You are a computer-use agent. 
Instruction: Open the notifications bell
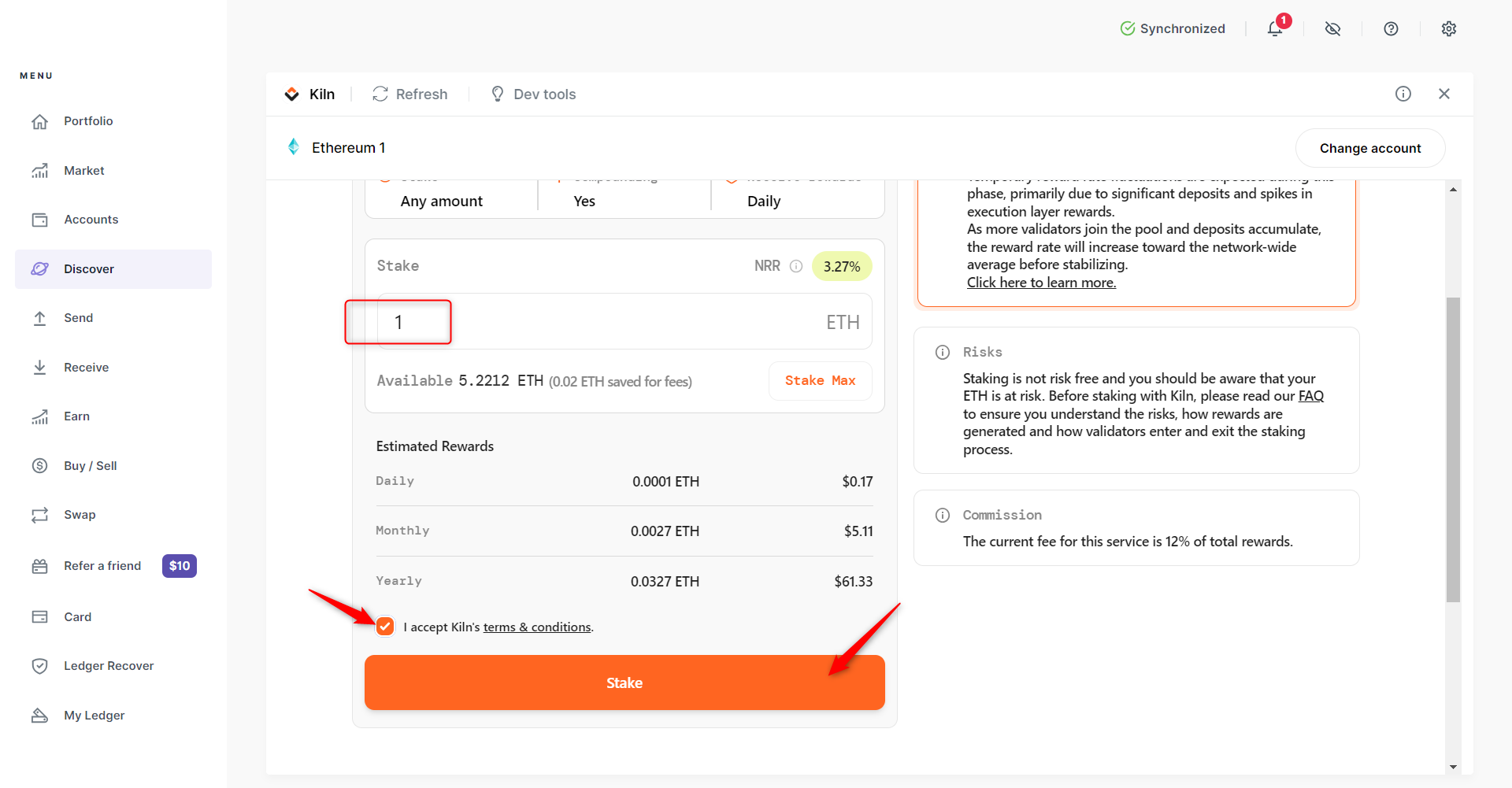(1275, 29)
